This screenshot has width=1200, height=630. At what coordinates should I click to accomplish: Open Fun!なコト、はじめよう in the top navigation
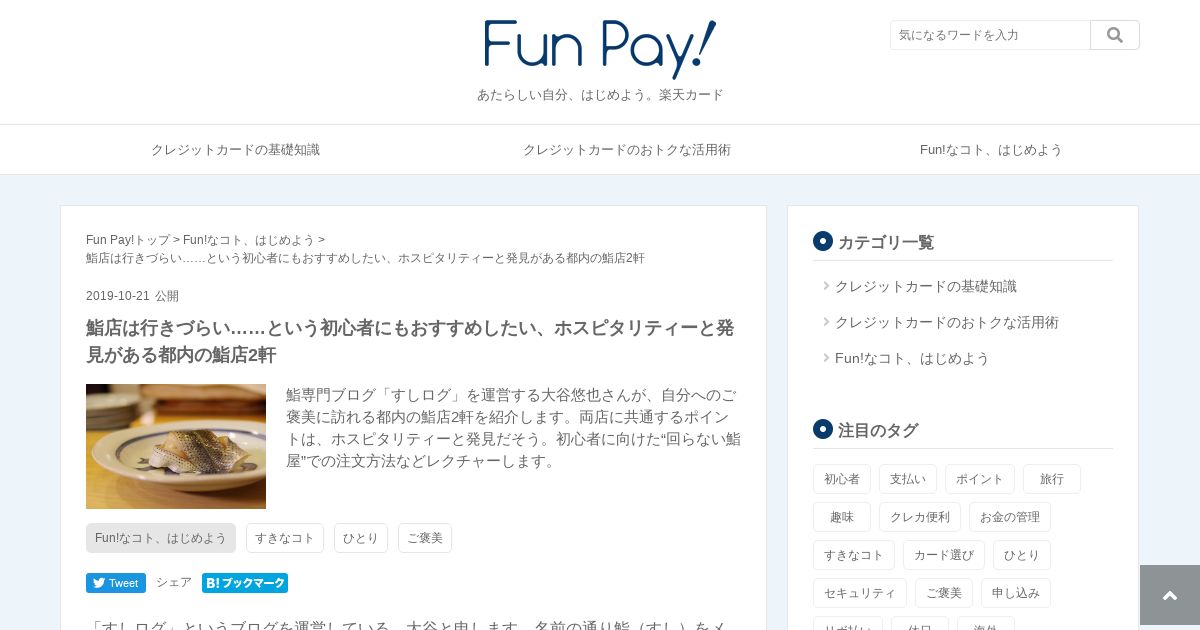(x=991, y=149)
